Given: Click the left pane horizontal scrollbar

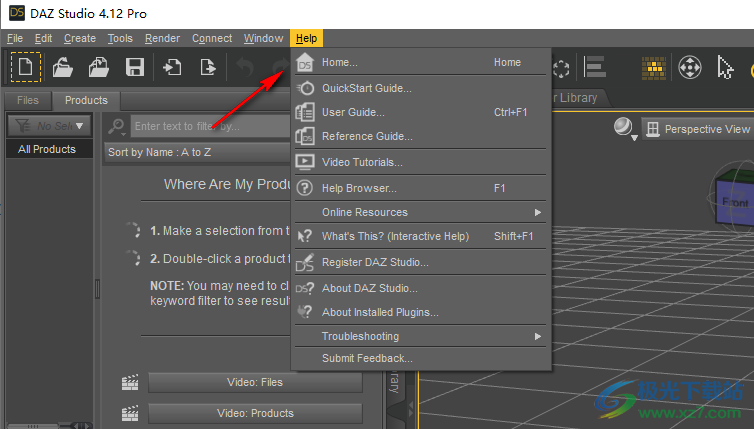Looking at the screenshot, I should 33,426.
